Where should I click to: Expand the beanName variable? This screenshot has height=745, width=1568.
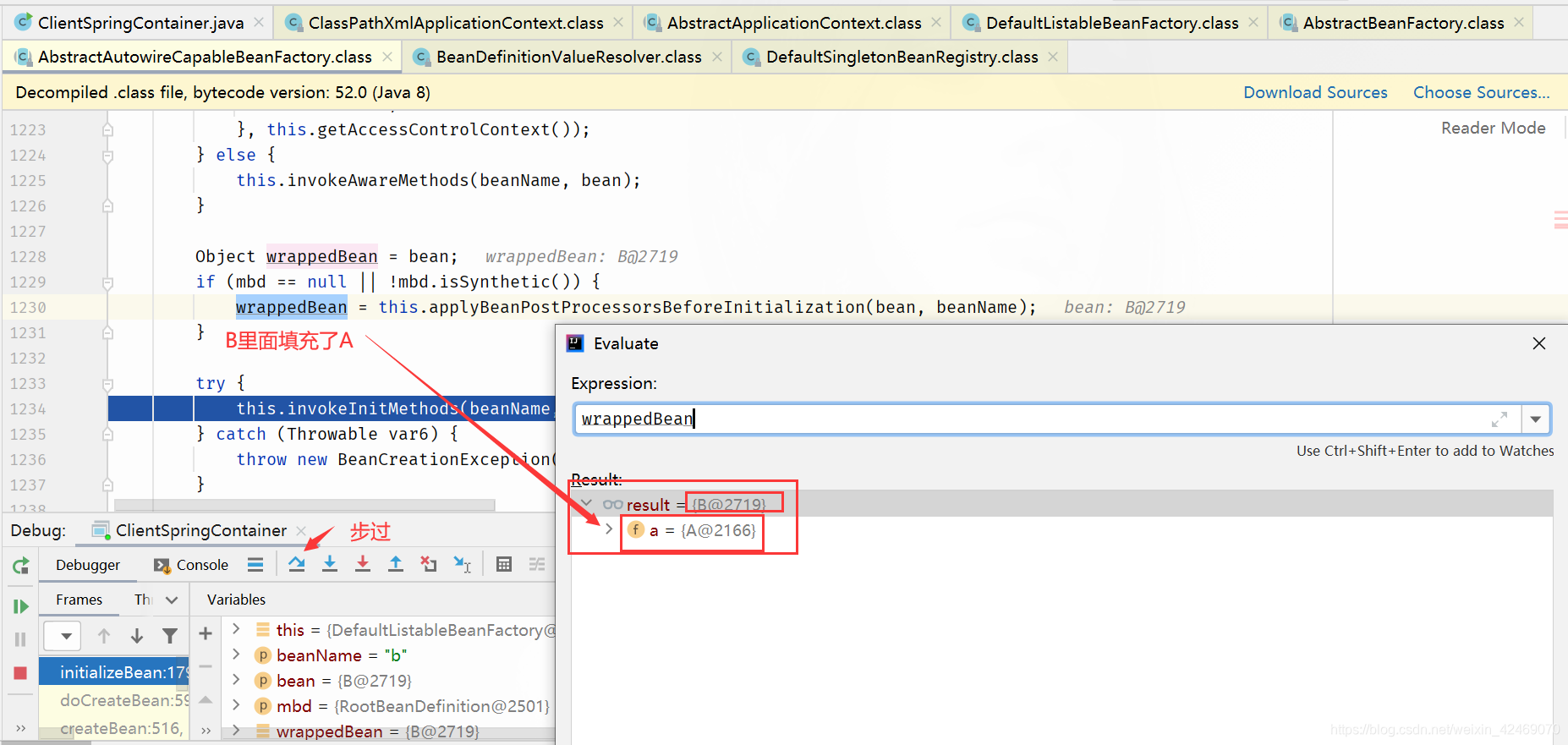pos(237,655)
